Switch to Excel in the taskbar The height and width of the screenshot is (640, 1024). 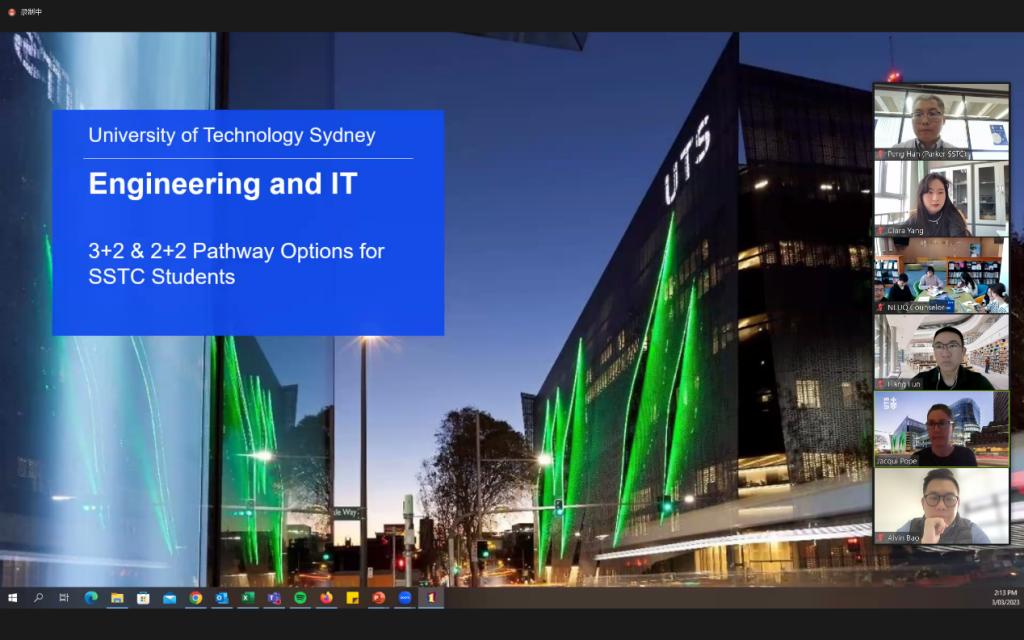[x=248, y=598]
